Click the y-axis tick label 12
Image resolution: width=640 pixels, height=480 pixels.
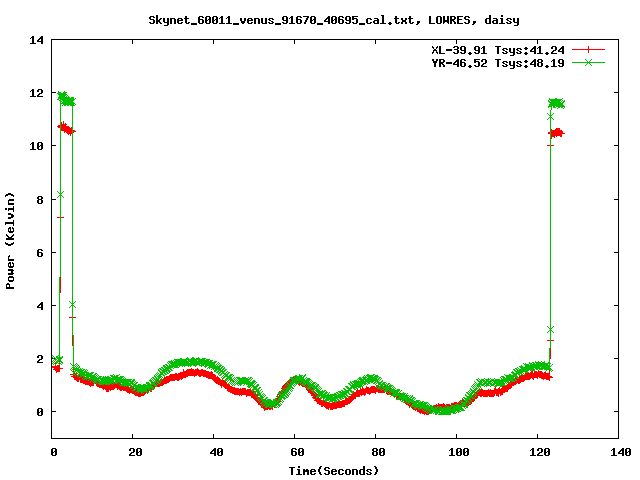[x=36, y=93]
